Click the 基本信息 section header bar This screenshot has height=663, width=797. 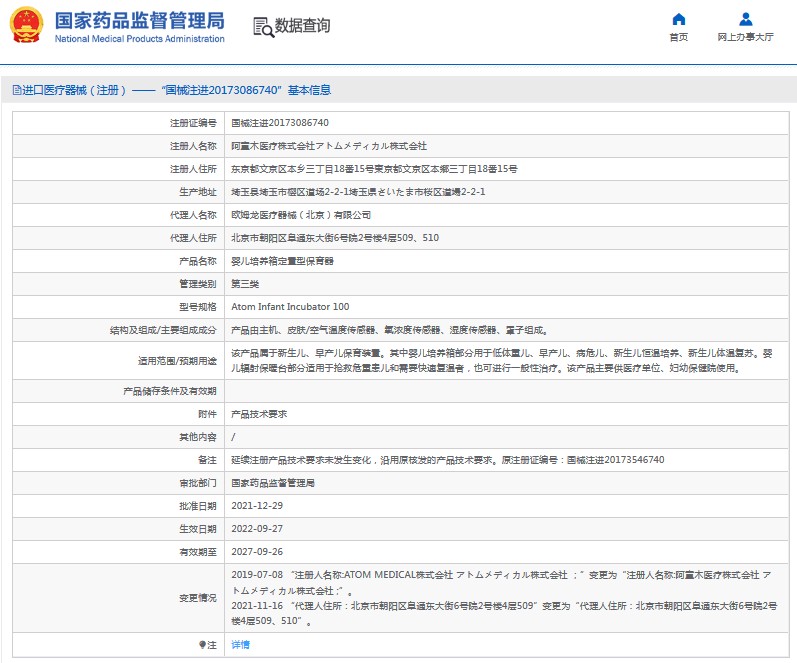click(398, 90)
